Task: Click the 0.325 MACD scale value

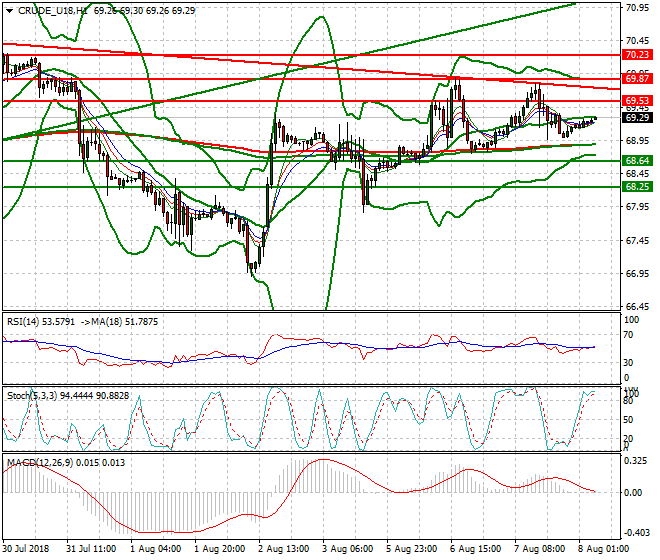Action: pos(636,461)
